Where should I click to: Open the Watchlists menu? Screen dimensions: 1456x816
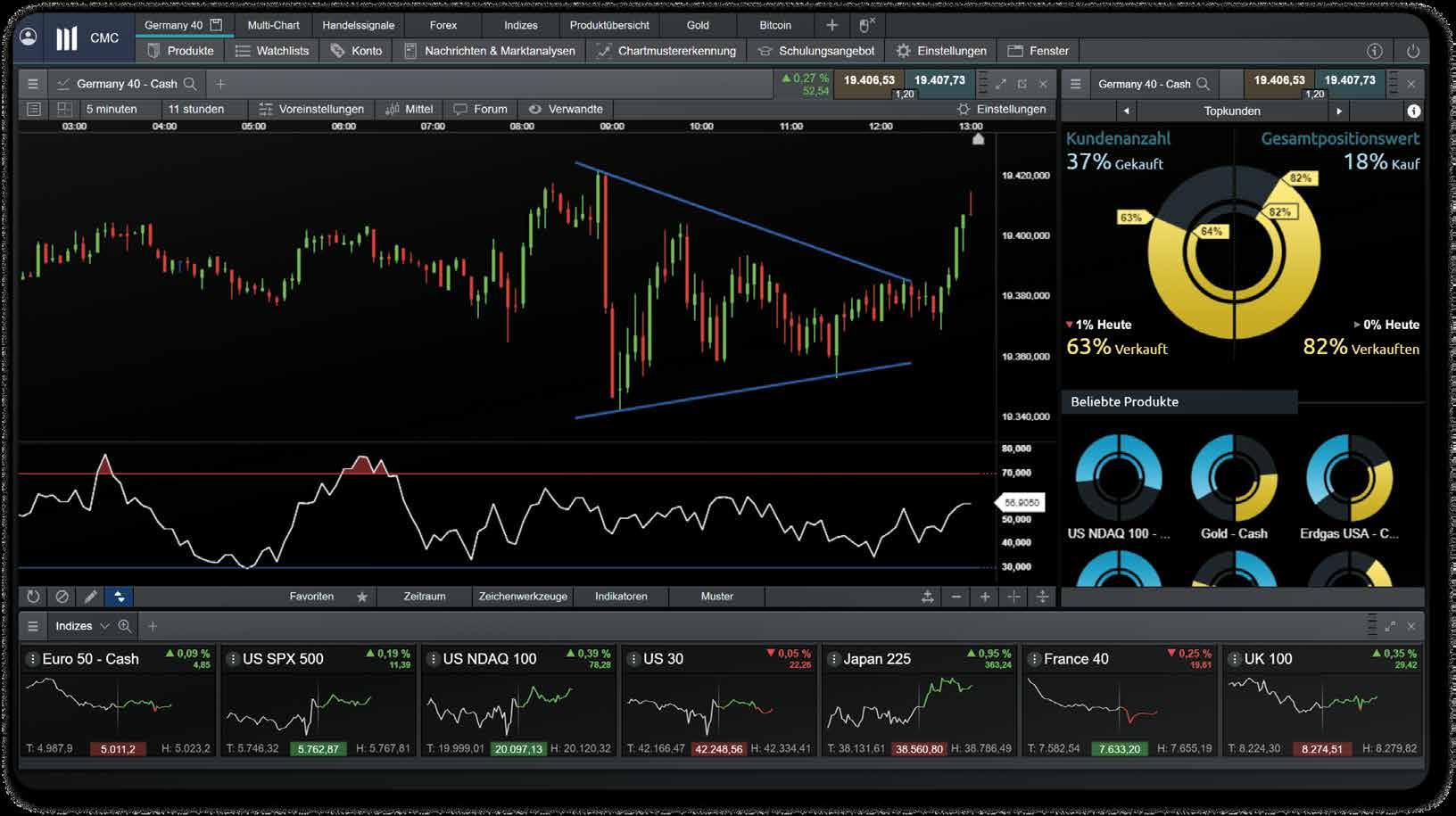point(272,51)
